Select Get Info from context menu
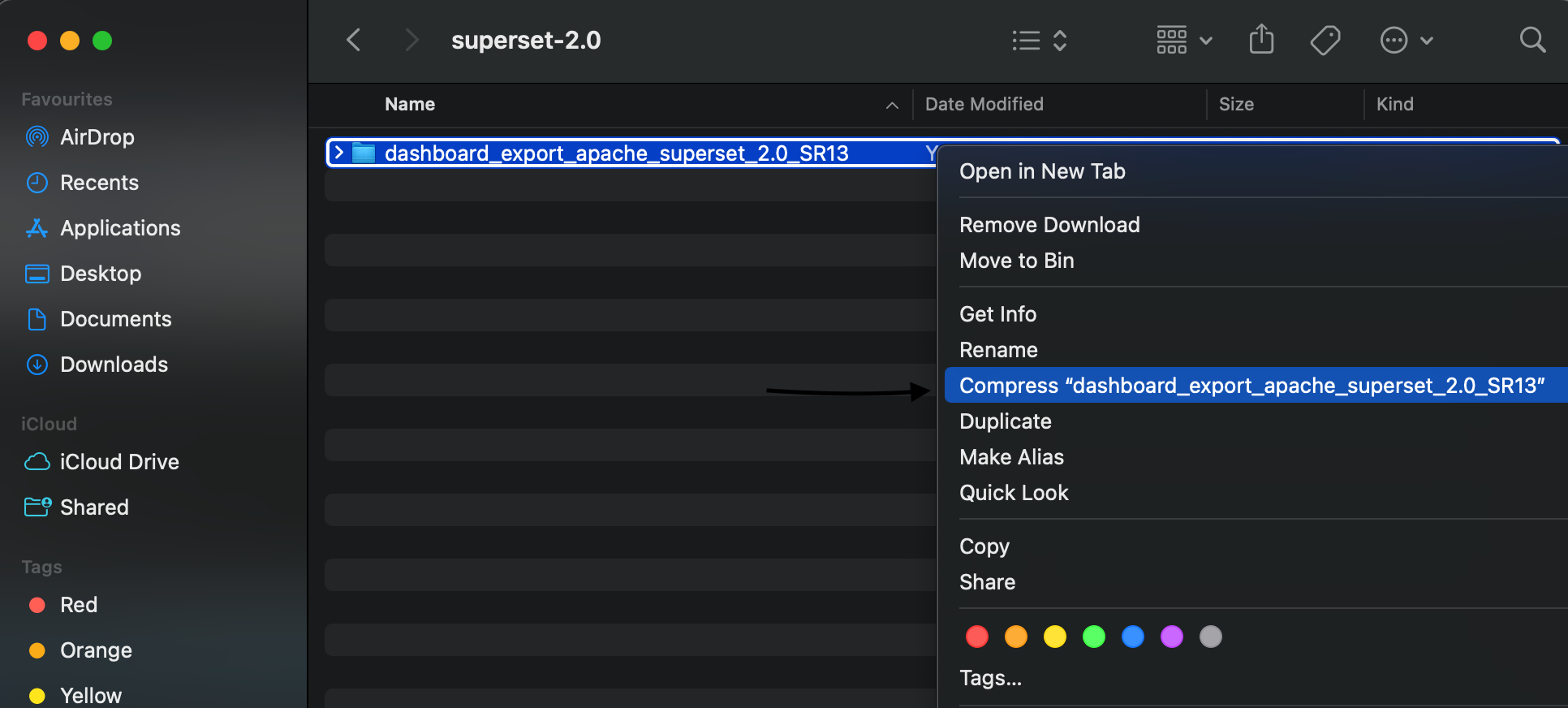Viewport: 1568px width, 708px height. coord(997,314)
